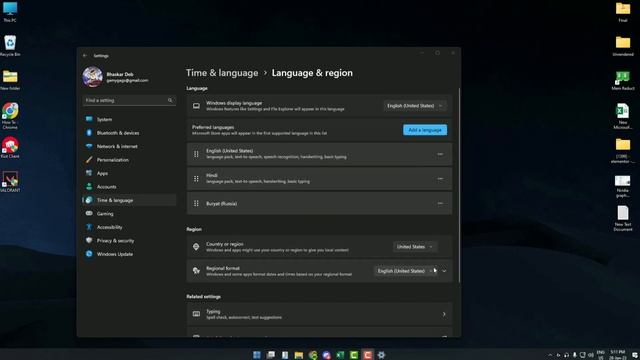Open the Recycle Bin desktop icon
This screenshot has height=360, width=640.
tap(10, 46)
